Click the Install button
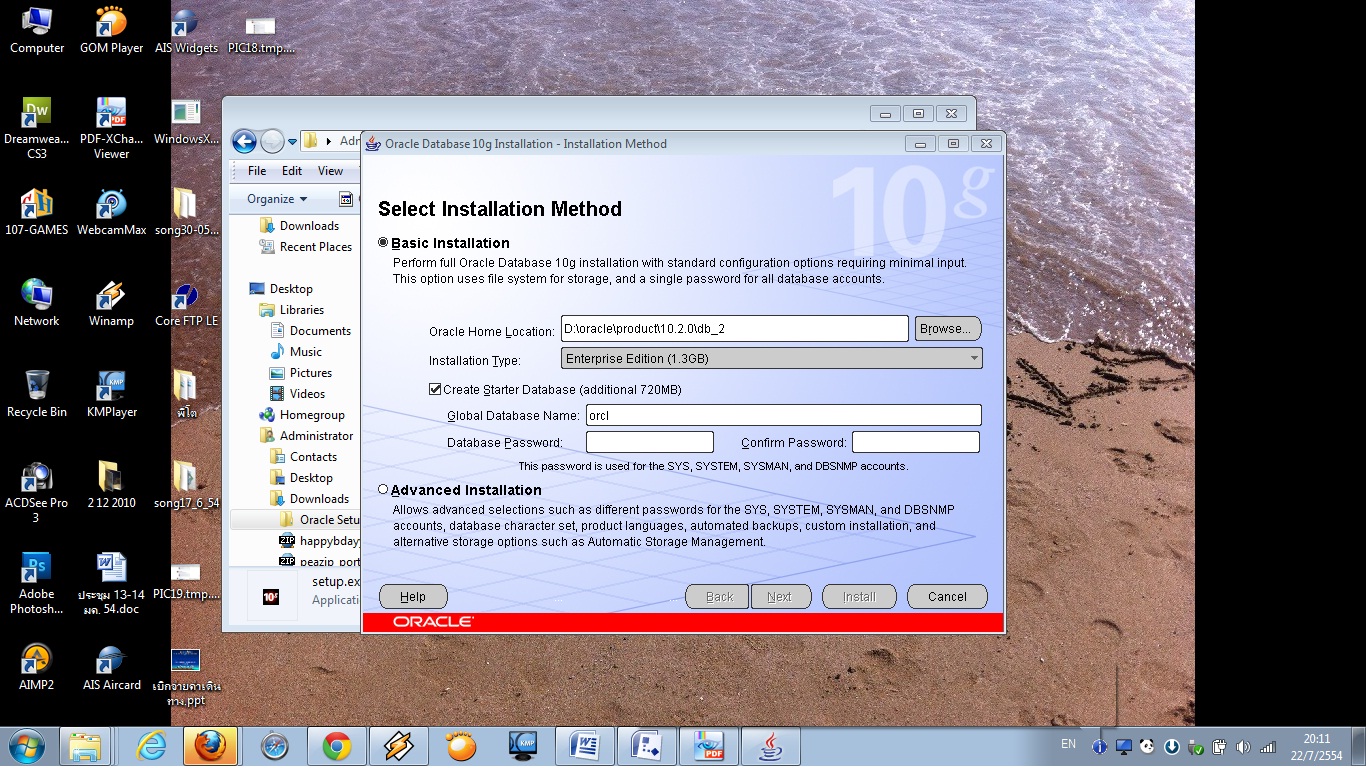Viewport: 1366px width, 768px height. (x=859, y=597)
